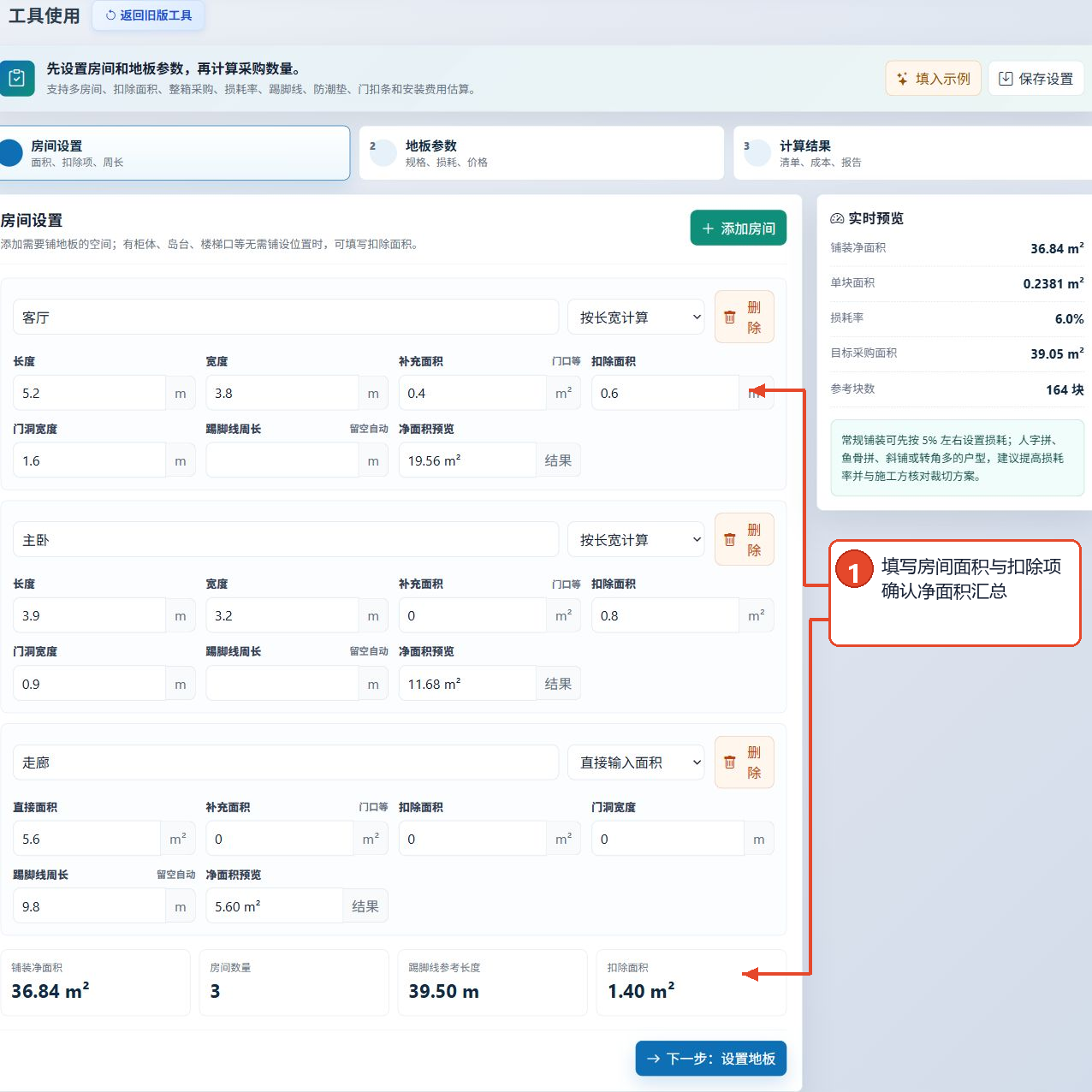Open 客厅 calculation mode dropdown

636,318
